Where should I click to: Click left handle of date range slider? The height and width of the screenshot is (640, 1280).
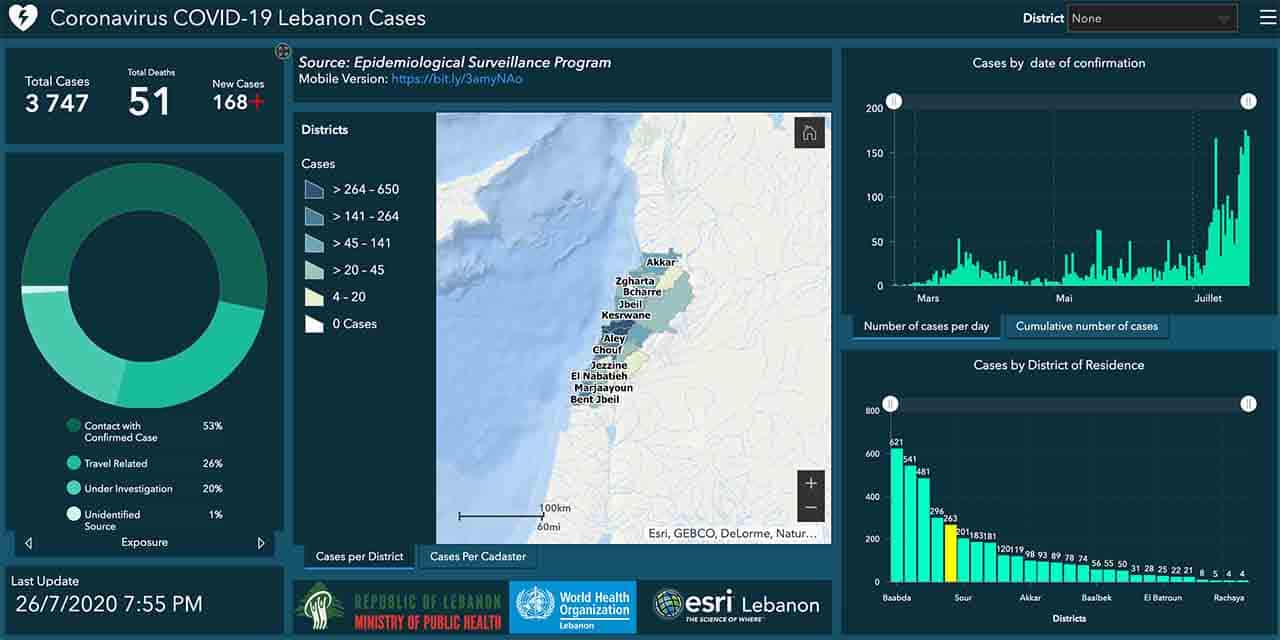[894, 101]
